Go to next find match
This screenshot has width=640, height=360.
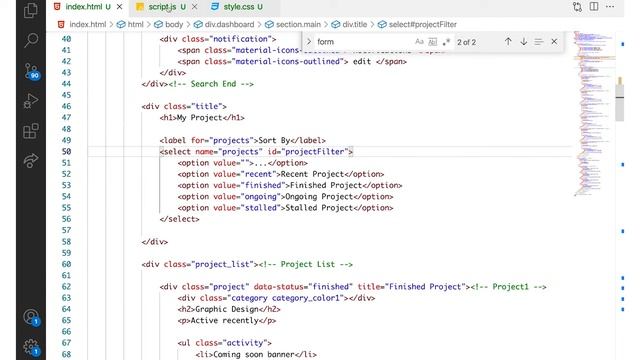click(x=524, y=42)
